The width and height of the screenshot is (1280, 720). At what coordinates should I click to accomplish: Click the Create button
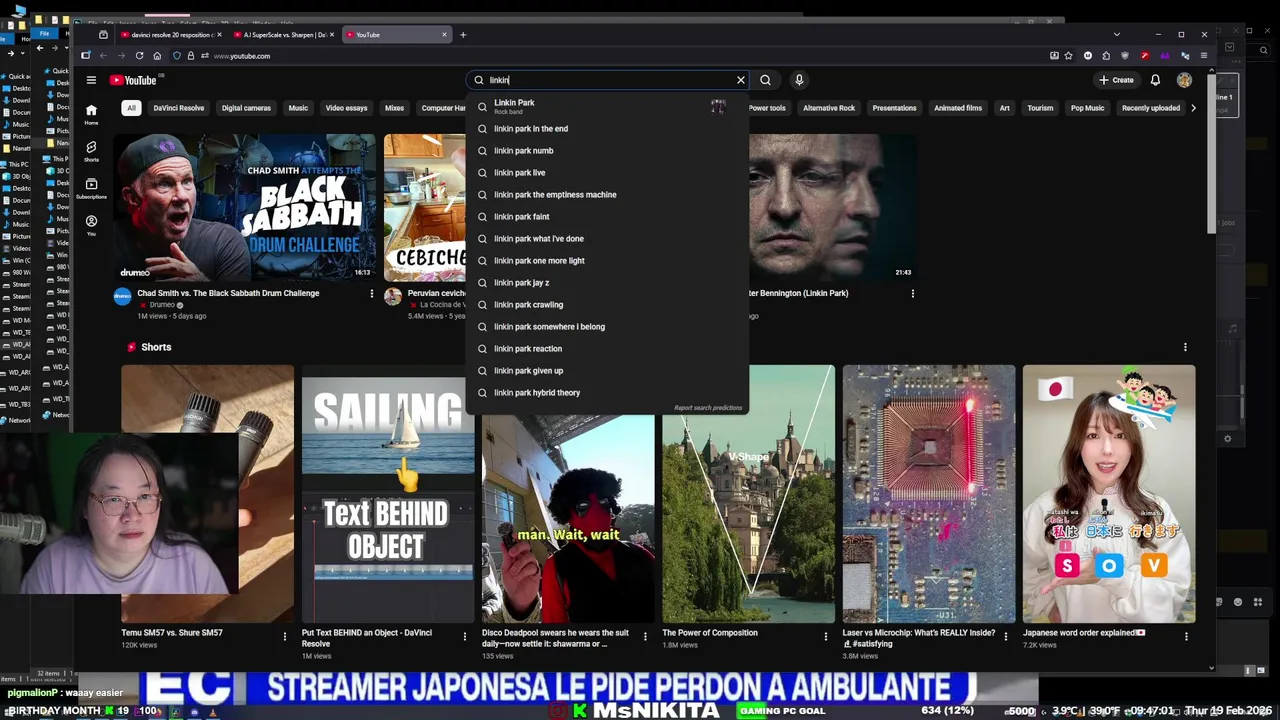[1116, 80]
